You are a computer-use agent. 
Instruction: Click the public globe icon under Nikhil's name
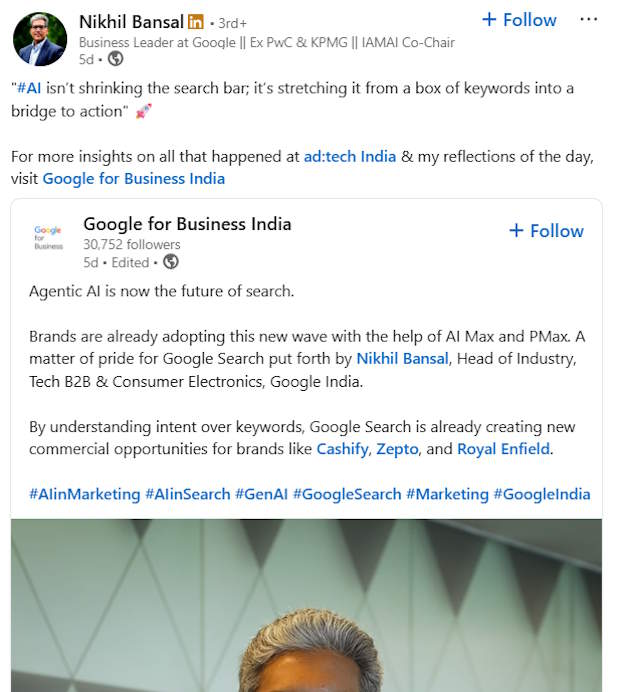pyautogui.click(x=116, y=59)
